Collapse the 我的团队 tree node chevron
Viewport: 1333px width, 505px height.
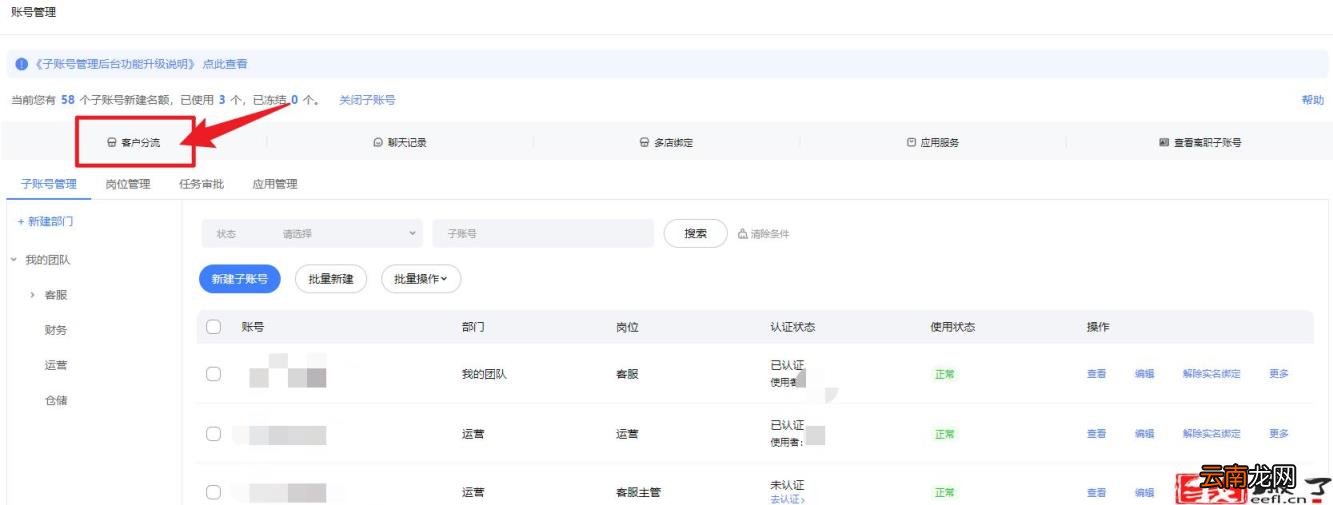14,260
